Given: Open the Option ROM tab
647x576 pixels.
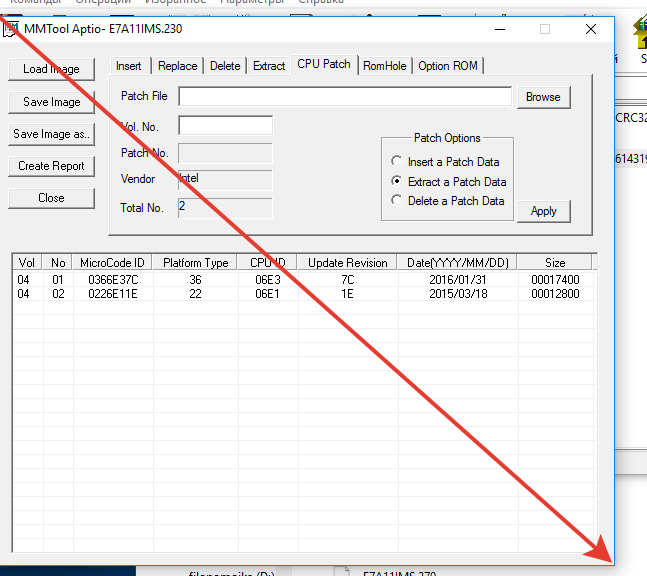Looking at the screenshot, I should pyautogui.click(x=448, y=66).
